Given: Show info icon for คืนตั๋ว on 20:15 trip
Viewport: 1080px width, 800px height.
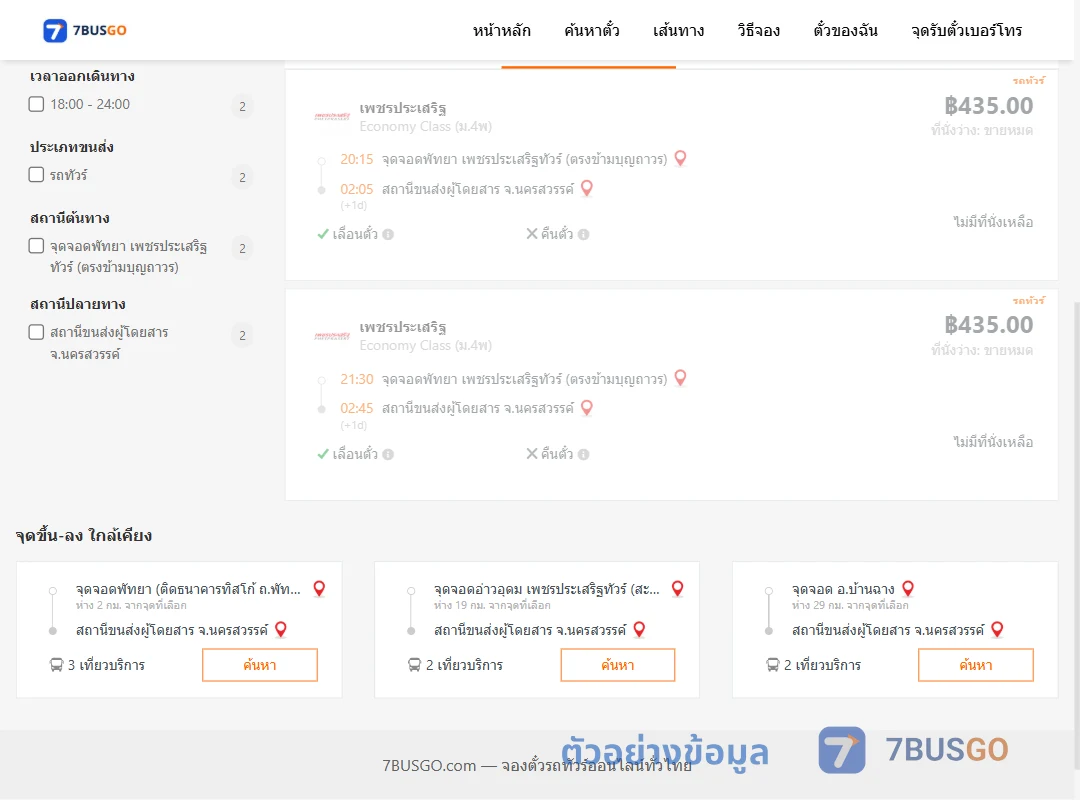Looking at the screenshot, I should pos(583,234).
